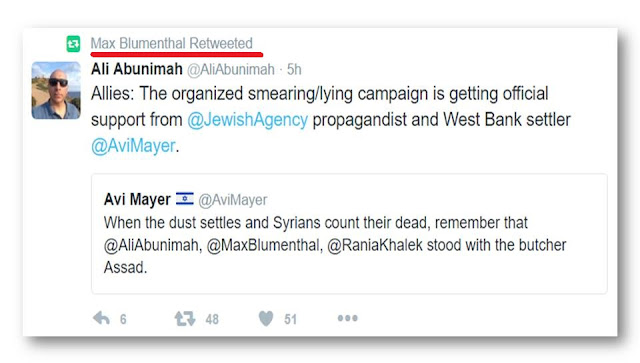The height and width of the screenshot is (363, 640).
Task: Open the Ali Abunimah display name
Action: [x=137, y=69]
